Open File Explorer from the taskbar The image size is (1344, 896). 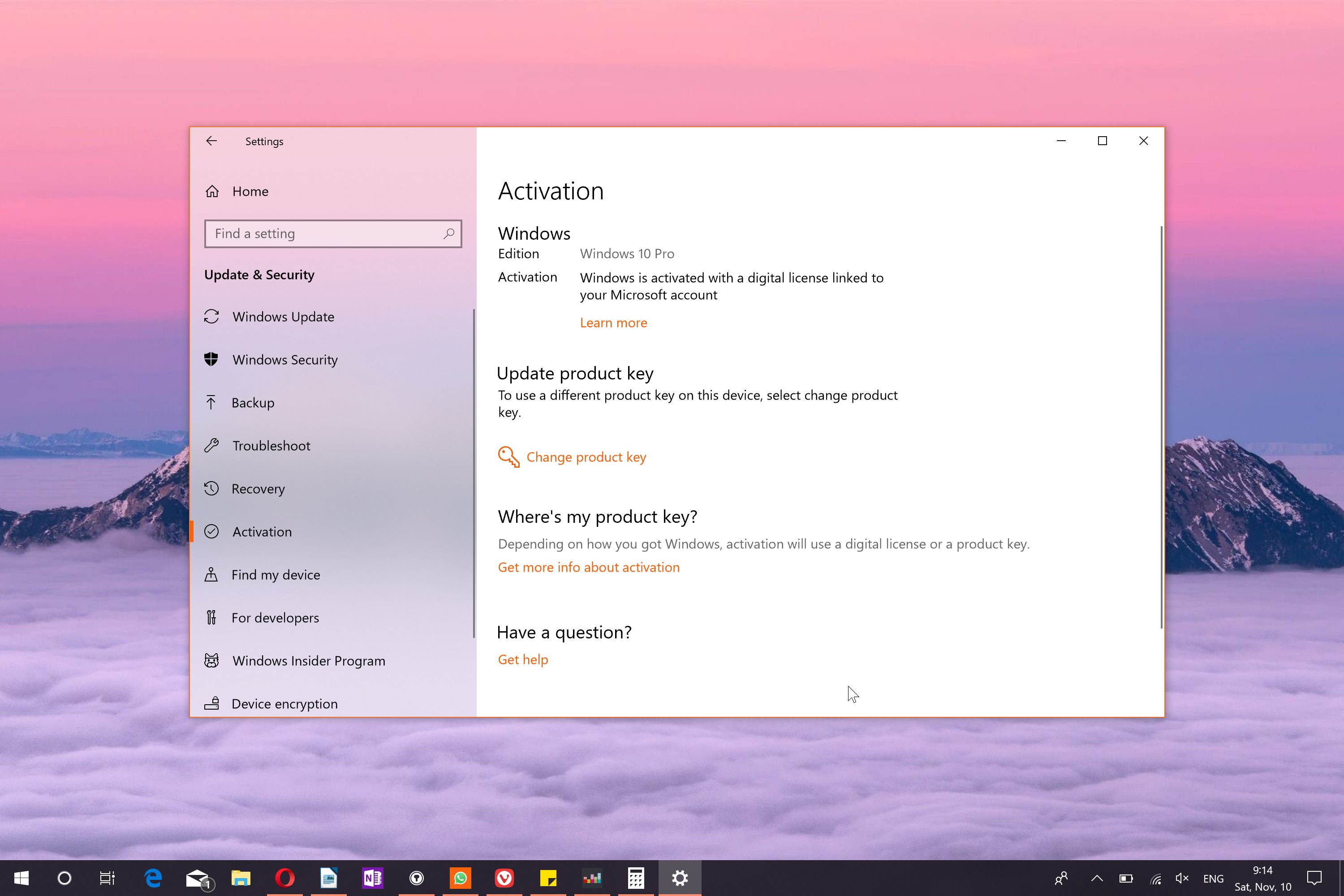[241, 878]
